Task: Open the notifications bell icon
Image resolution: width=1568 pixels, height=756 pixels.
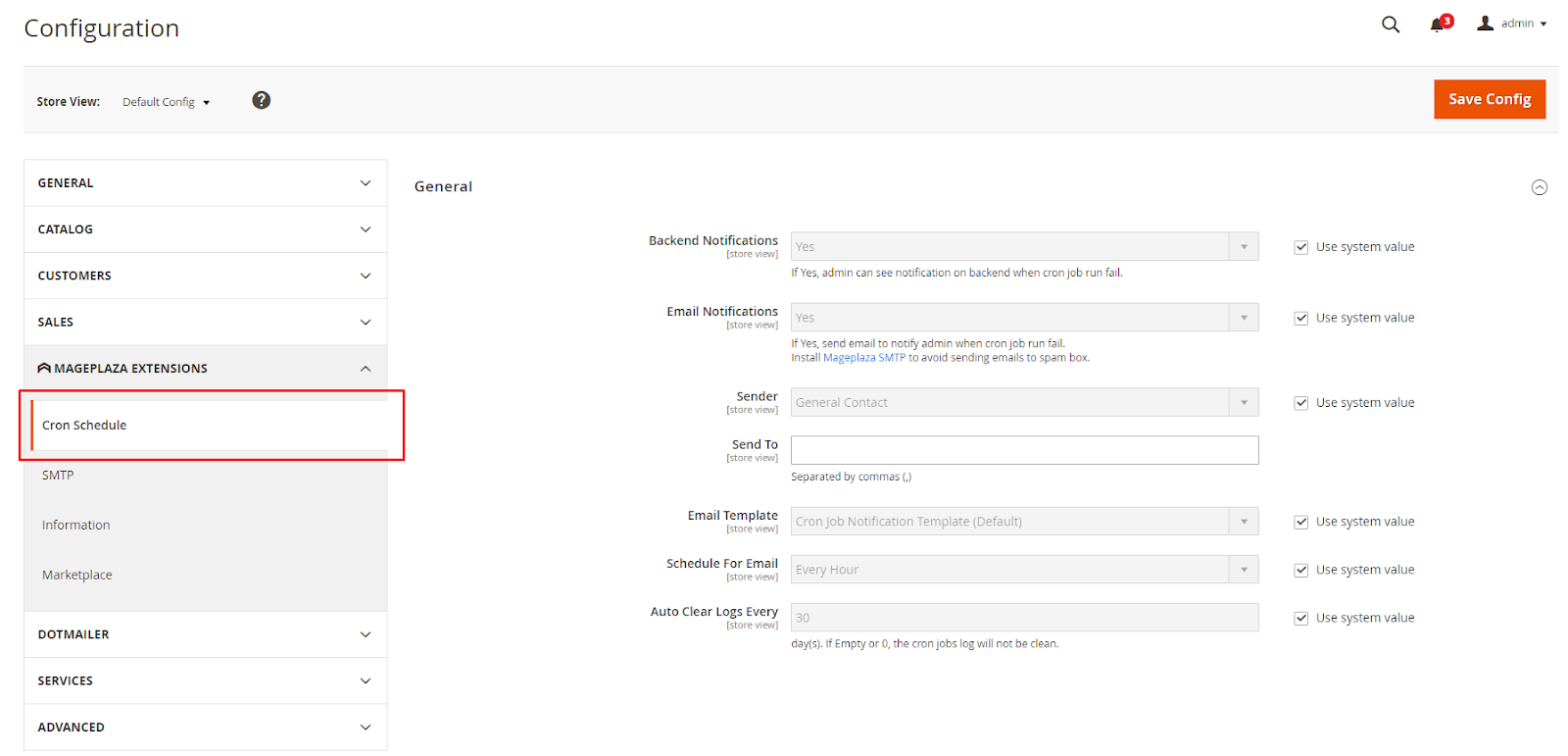Action: [x=1437, y=25]
